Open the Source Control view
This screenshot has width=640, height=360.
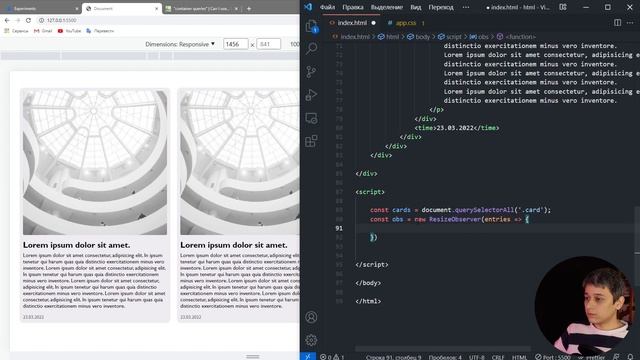click(x=311, y=72)
